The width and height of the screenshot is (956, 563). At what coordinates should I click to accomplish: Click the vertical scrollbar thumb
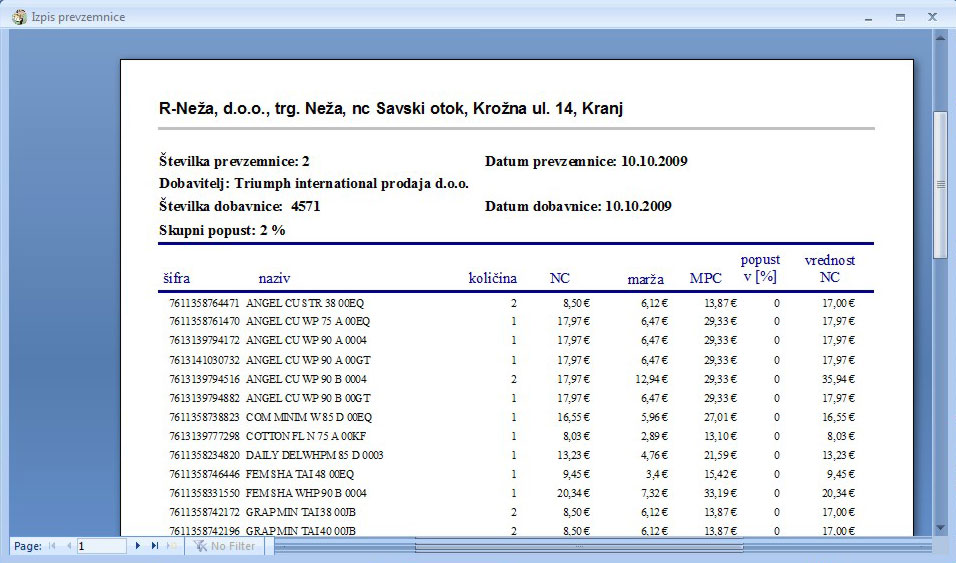coord(940,185)
